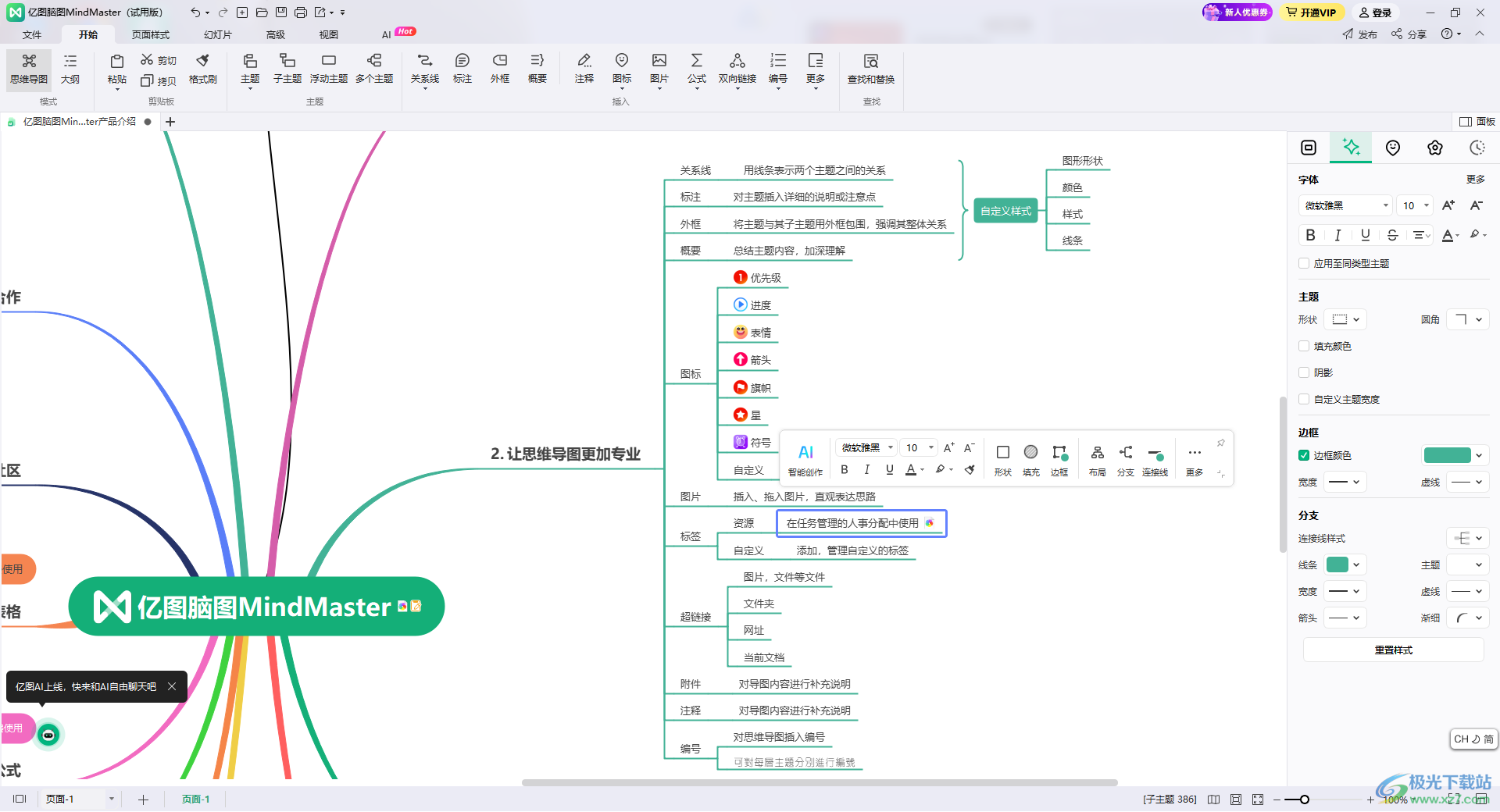
Task: Open the border 宽度 dropdown under 边框
Action: tap(1346, 483)
